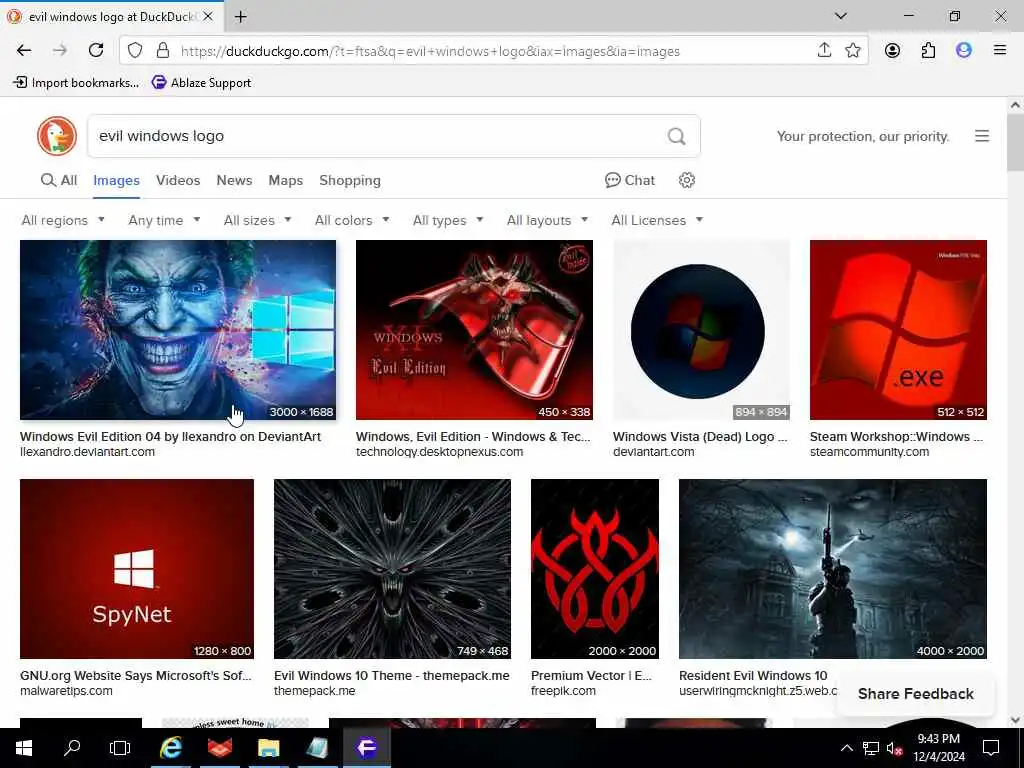1024x768 pixels.
Task: Open the Windows Vista Dead Logo thumbnail
Action: [701, 330]
